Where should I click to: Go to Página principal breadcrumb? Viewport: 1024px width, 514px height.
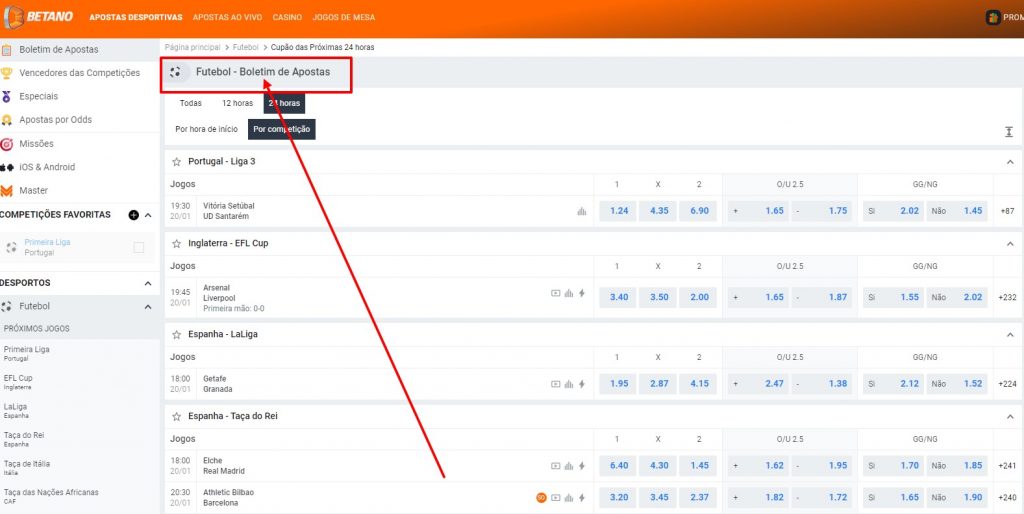[193, 48]
